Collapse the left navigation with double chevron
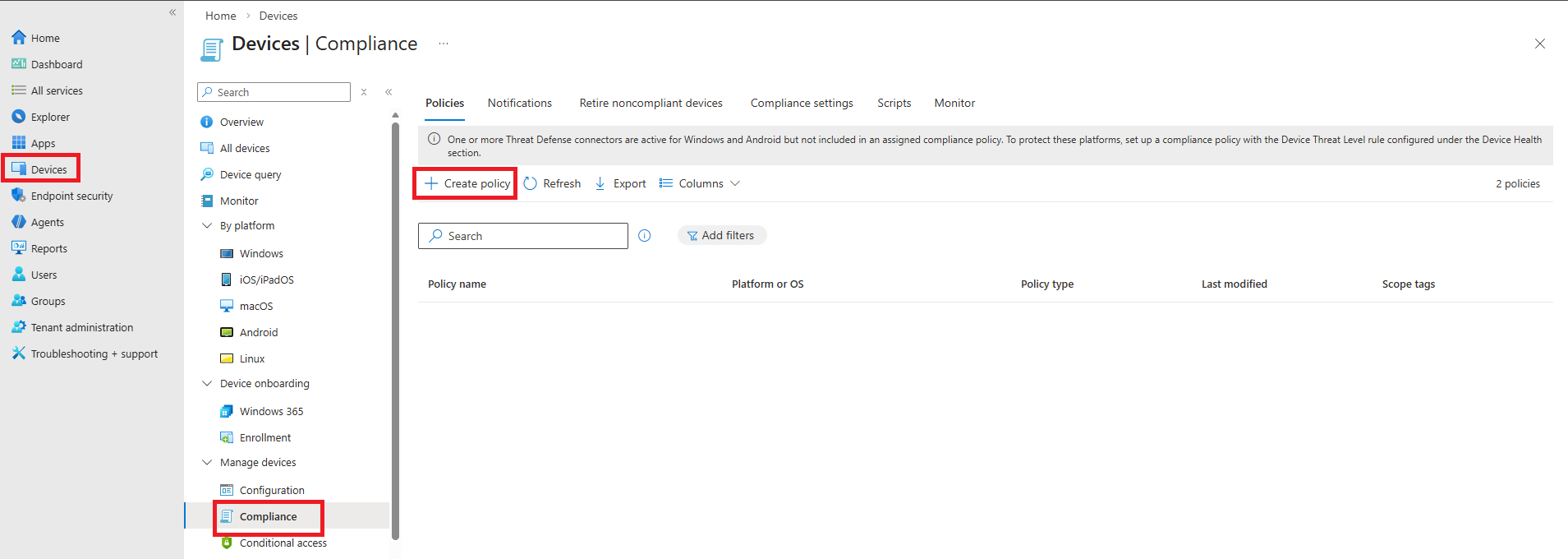 (172, 12)
